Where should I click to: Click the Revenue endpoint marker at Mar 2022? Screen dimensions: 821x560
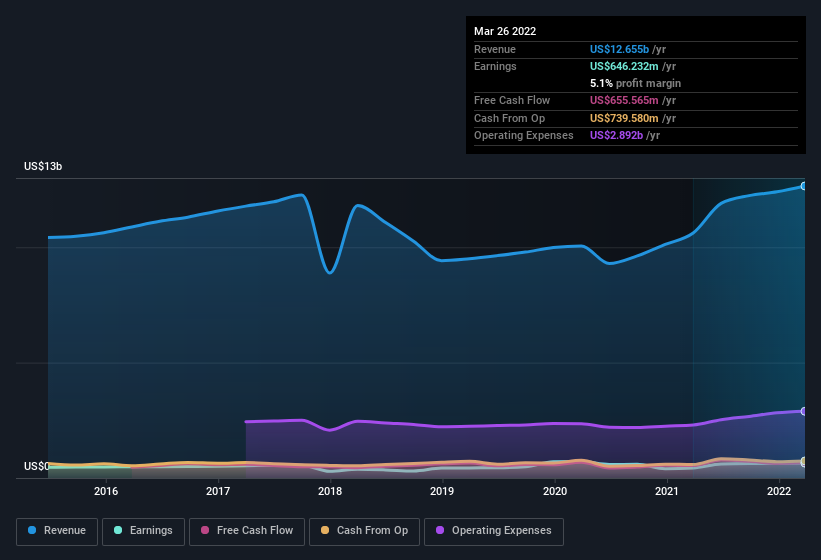coord(803,186)
